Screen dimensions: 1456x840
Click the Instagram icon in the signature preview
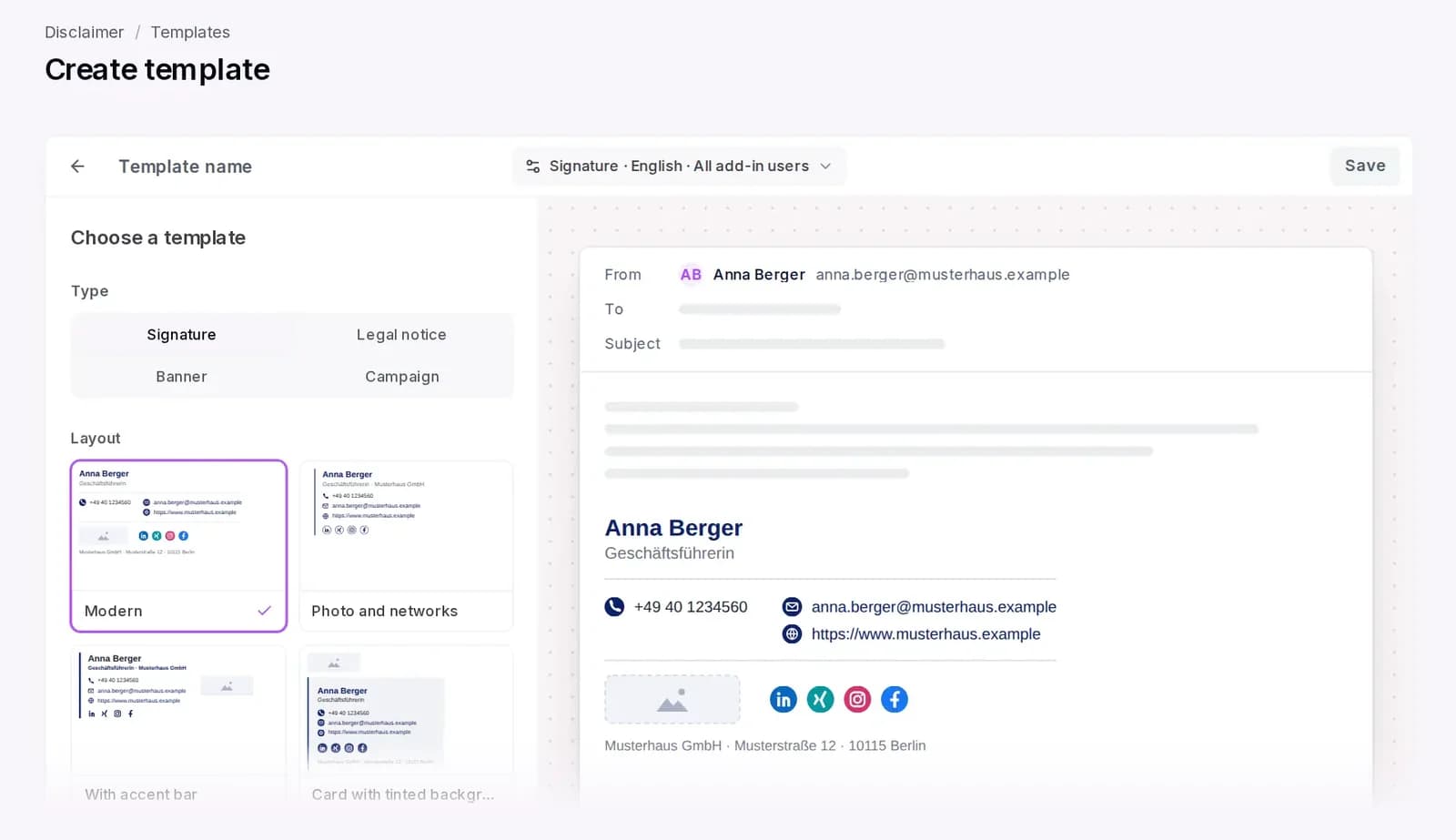pyautogui.click(x=857, y=699)
